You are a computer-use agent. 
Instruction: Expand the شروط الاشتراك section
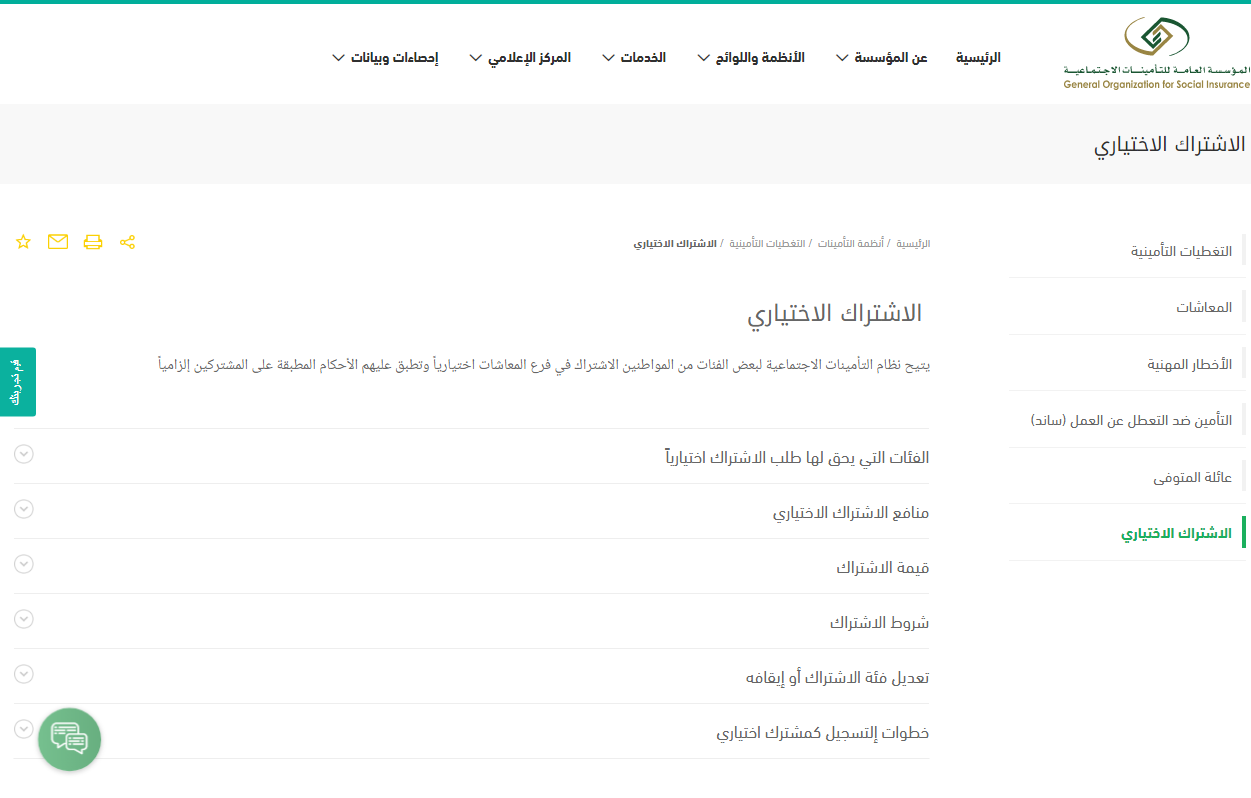pos(879,622)
